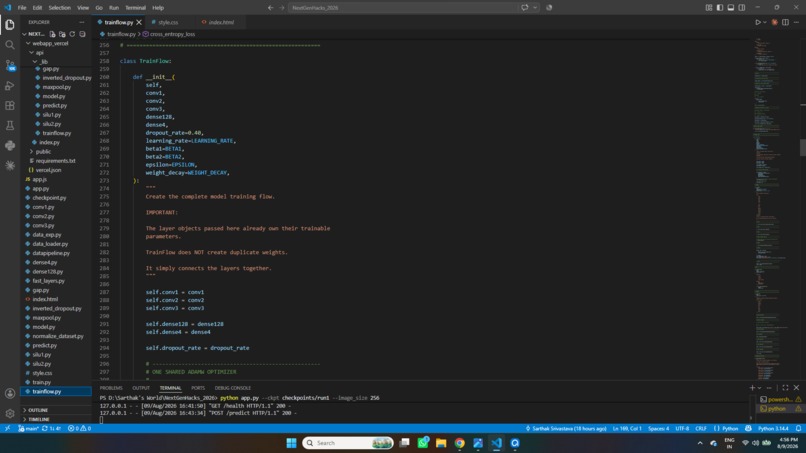Open the editor More Actions ellipsis
Image resolution: width=806 pixels, height=453 pixels.
[x=796, y=22]
